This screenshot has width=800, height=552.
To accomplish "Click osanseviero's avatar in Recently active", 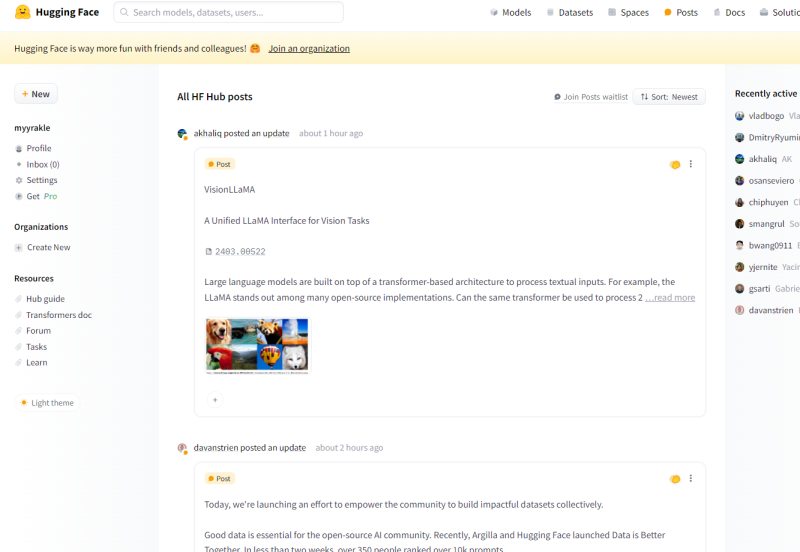I will [739, 181].
